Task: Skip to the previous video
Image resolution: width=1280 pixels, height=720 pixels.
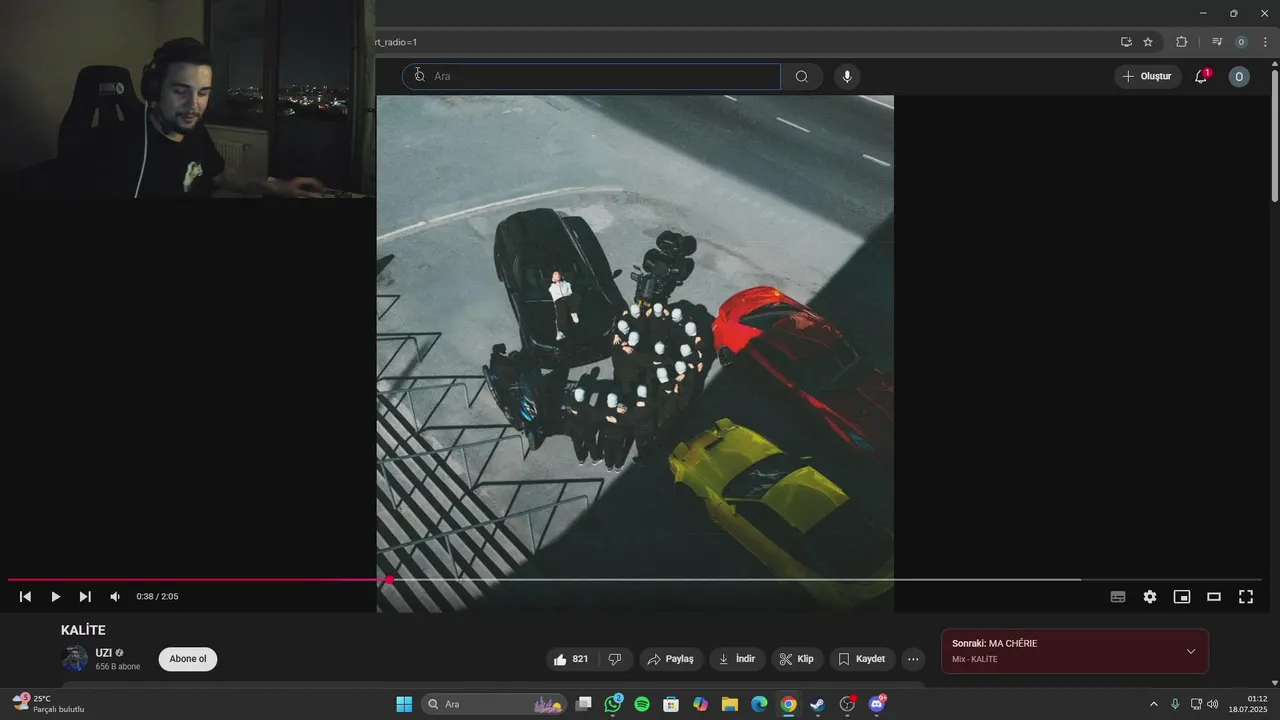Action: pyautogui.click(x=26, y=597)
